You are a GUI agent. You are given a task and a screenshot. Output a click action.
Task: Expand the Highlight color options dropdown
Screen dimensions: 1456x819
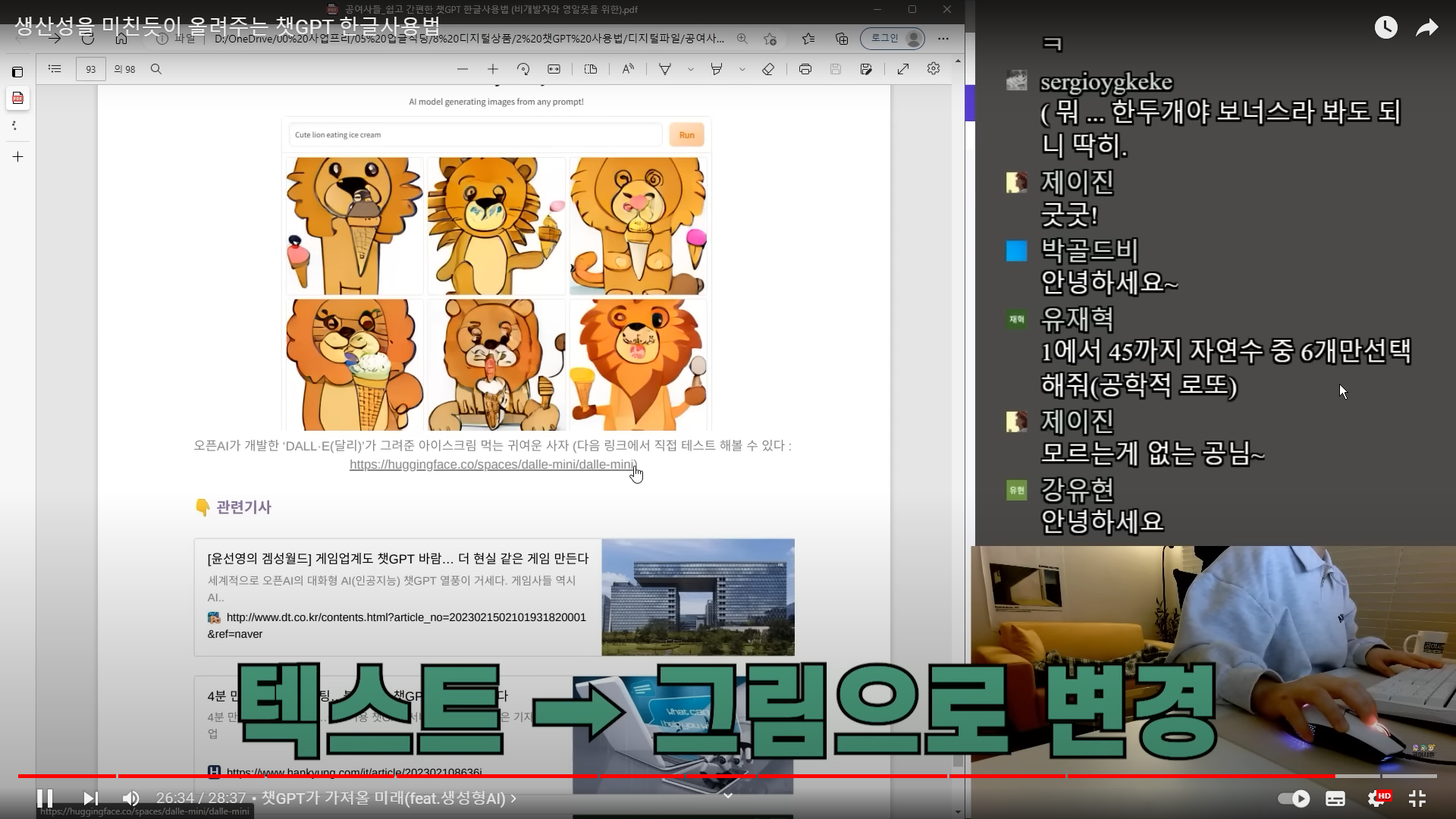(742, 69)
